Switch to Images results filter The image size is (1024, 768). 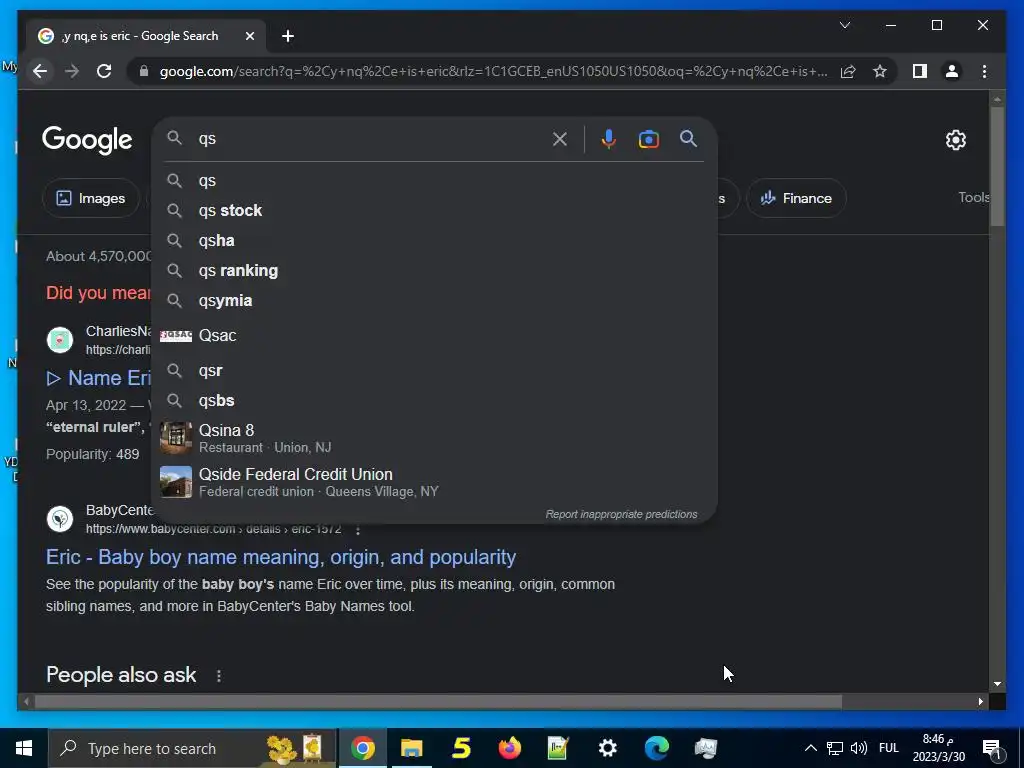[91, 198]
